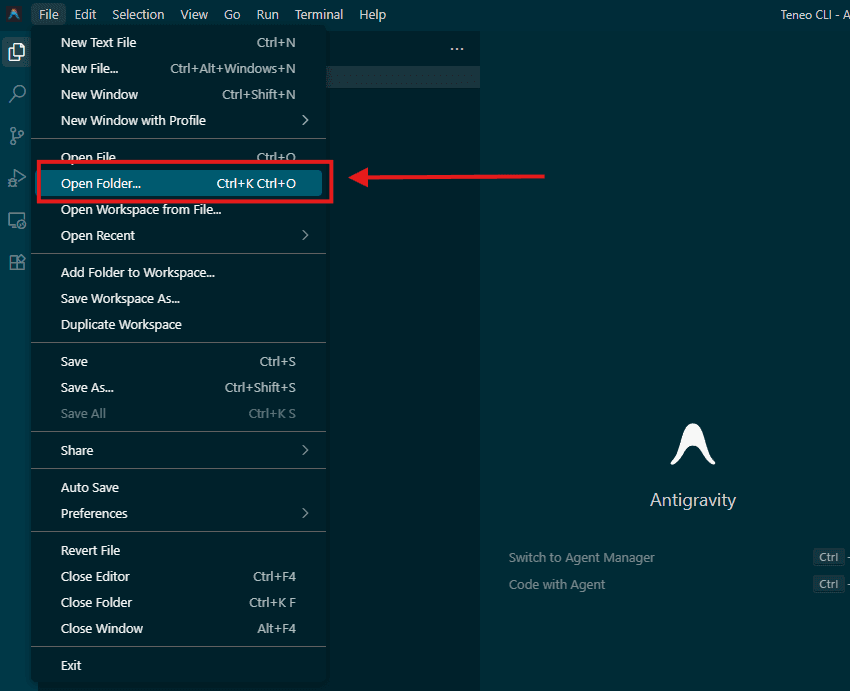Select Open Folder... menu item
This screenshot has height=691, width=850.
point(178,183)
